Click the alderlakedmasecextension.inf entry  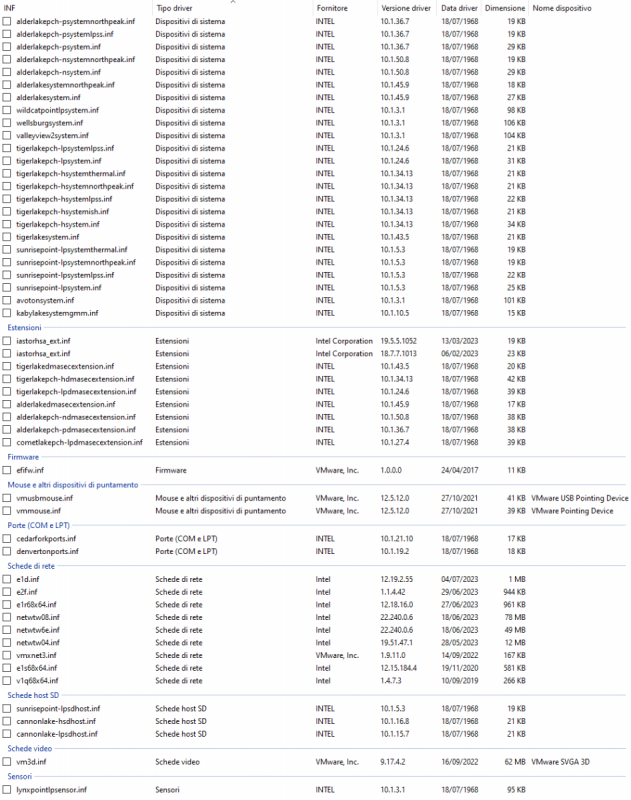click(66, 405)
